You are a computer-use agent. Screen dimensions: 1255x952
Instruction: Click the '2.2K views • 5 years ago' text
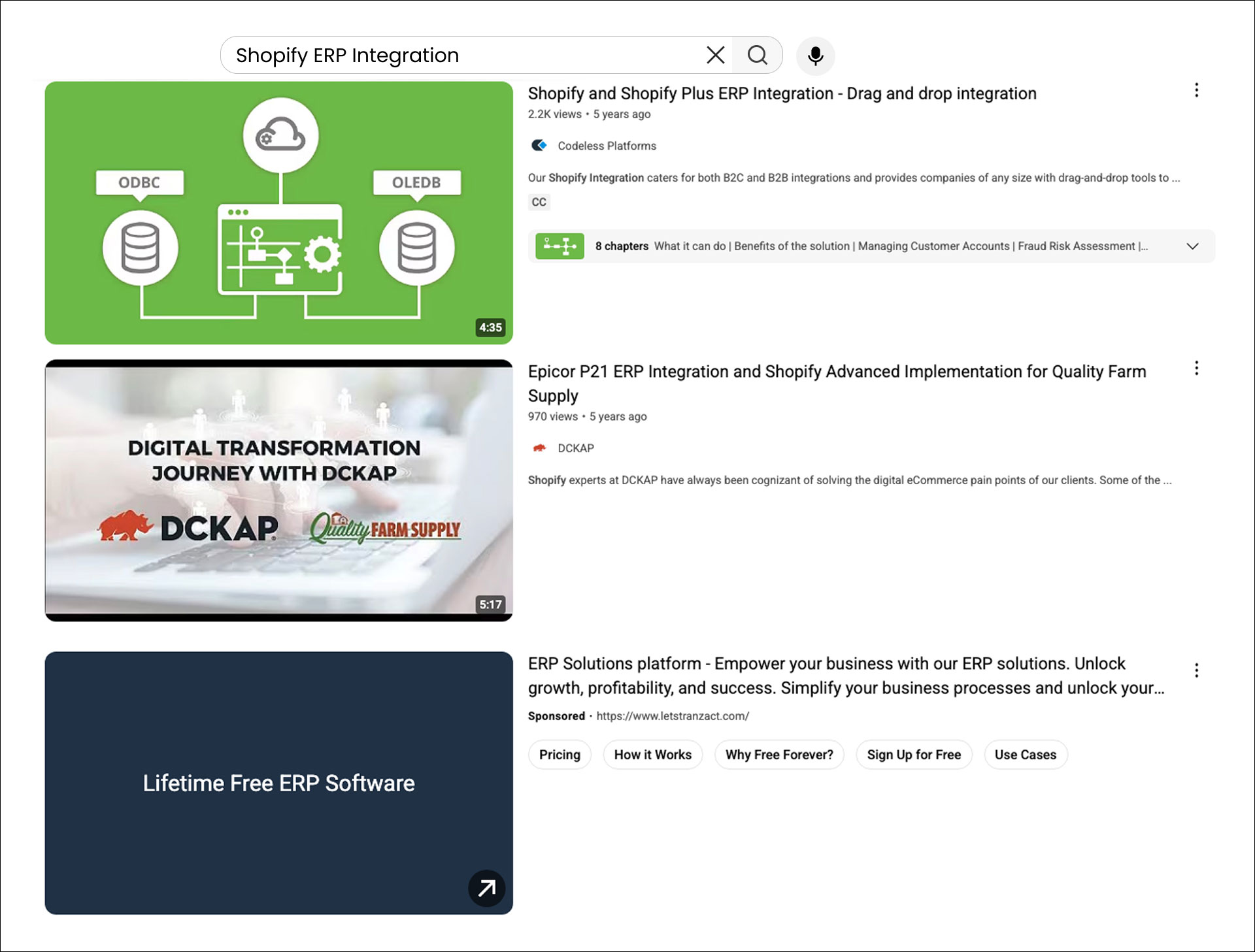click(589, 114)
